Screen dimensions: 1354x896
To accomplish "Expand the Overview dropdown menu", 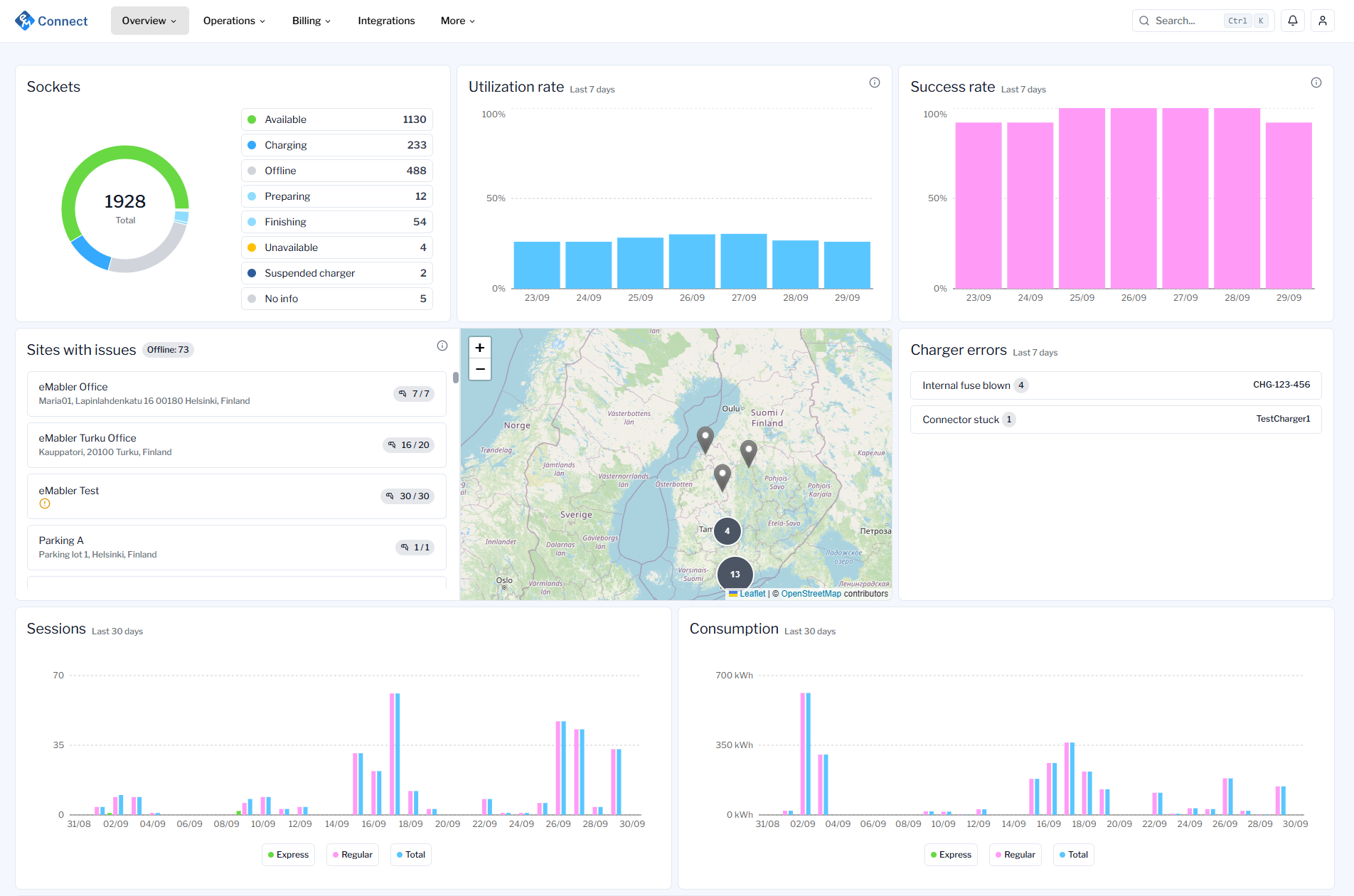I will [149, 21].
